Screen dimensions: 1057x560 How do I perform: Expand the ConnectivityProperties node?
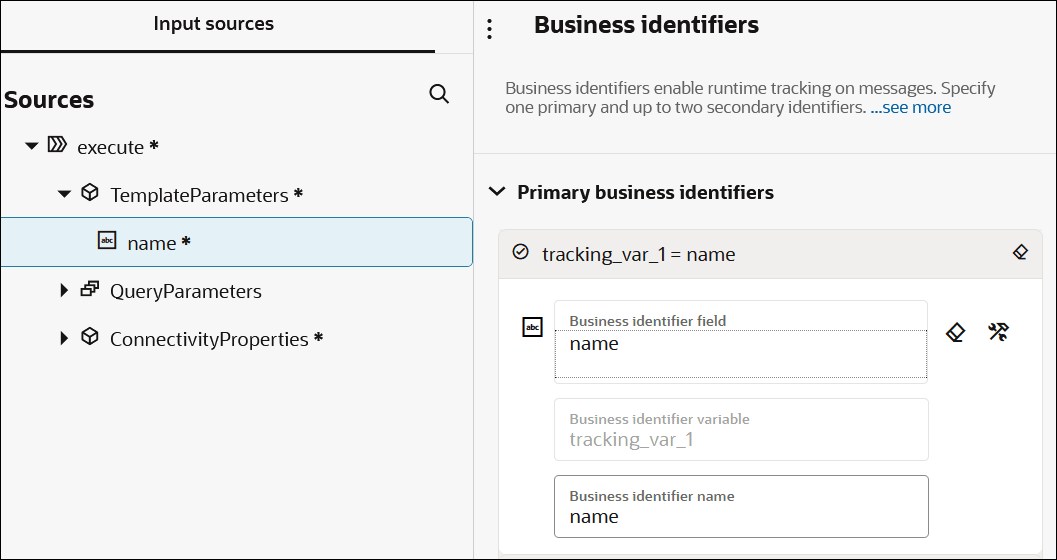coord(65,339)
